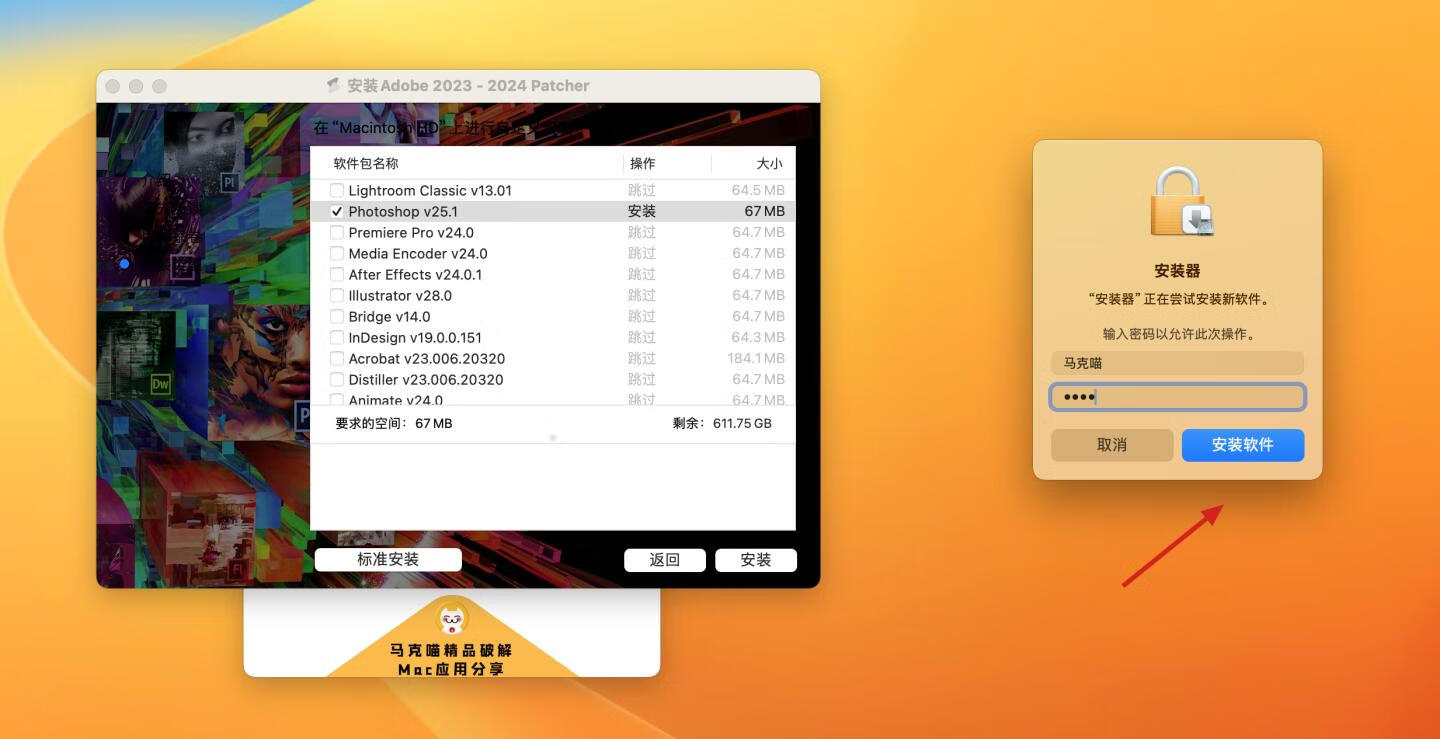Close the Patcher window with red button
This screenshot has height=739, width=1440.
point(113,86)
